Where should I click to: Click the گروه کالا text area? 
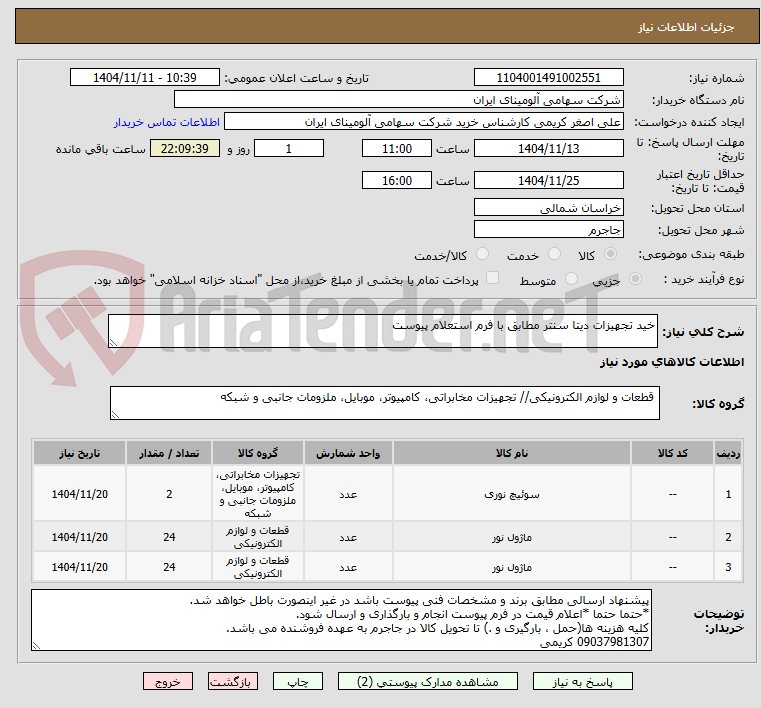[384, 403]
